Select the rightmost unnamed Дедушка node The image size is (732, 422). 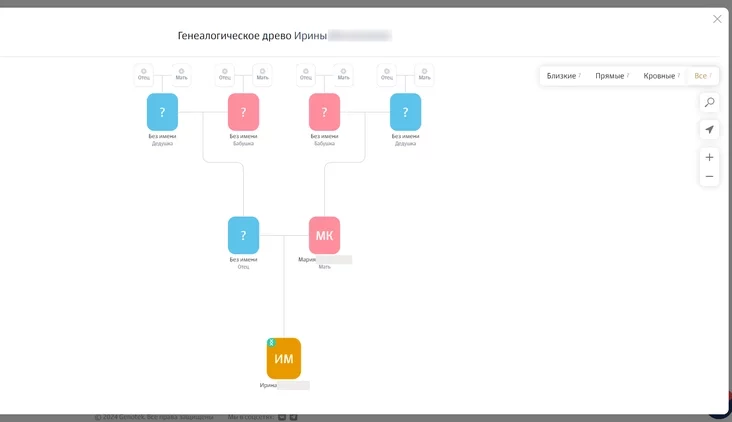coord(405,112)
